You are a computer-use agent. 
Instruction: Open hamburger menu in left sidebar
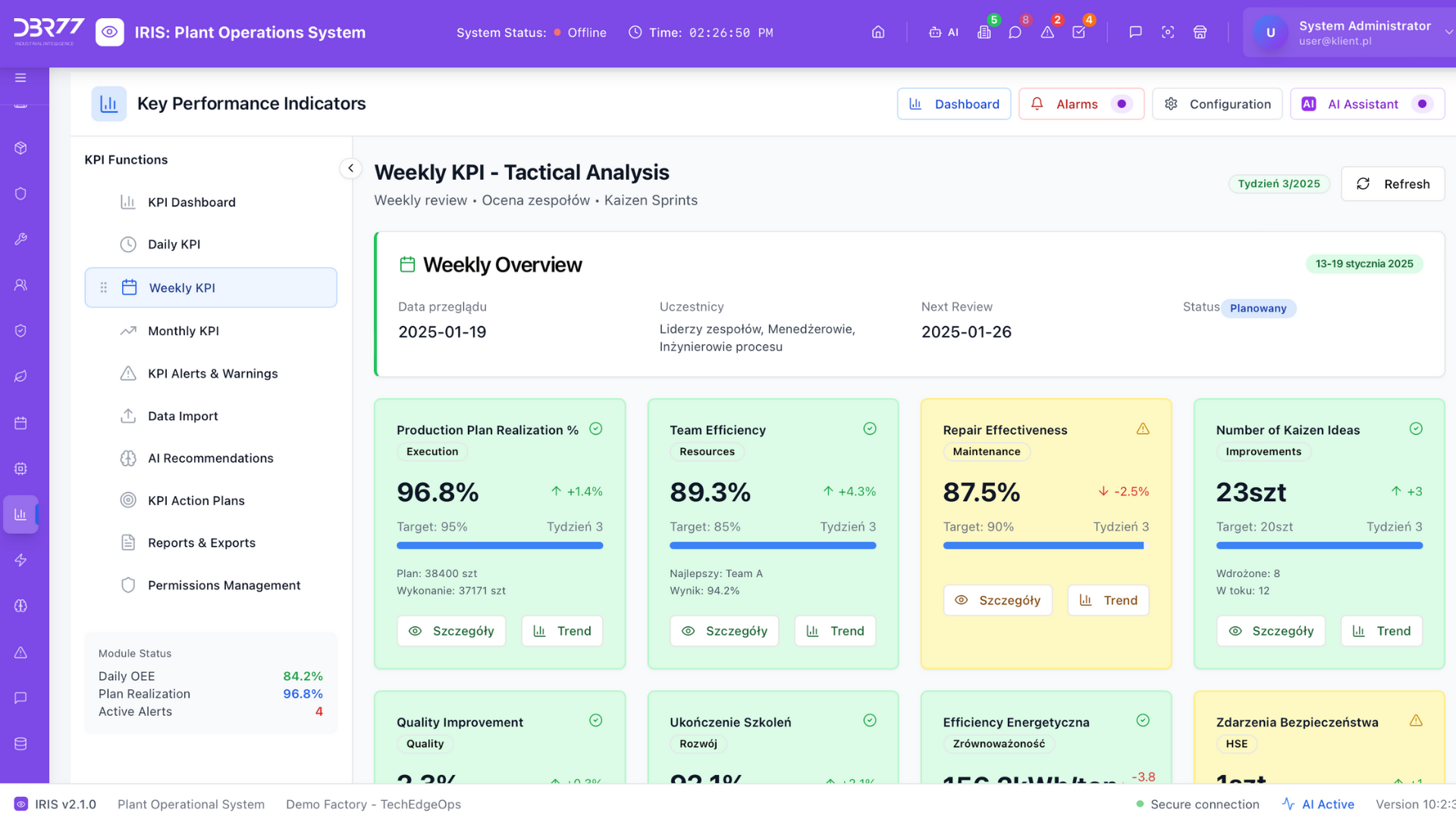[x=20, y=77]
